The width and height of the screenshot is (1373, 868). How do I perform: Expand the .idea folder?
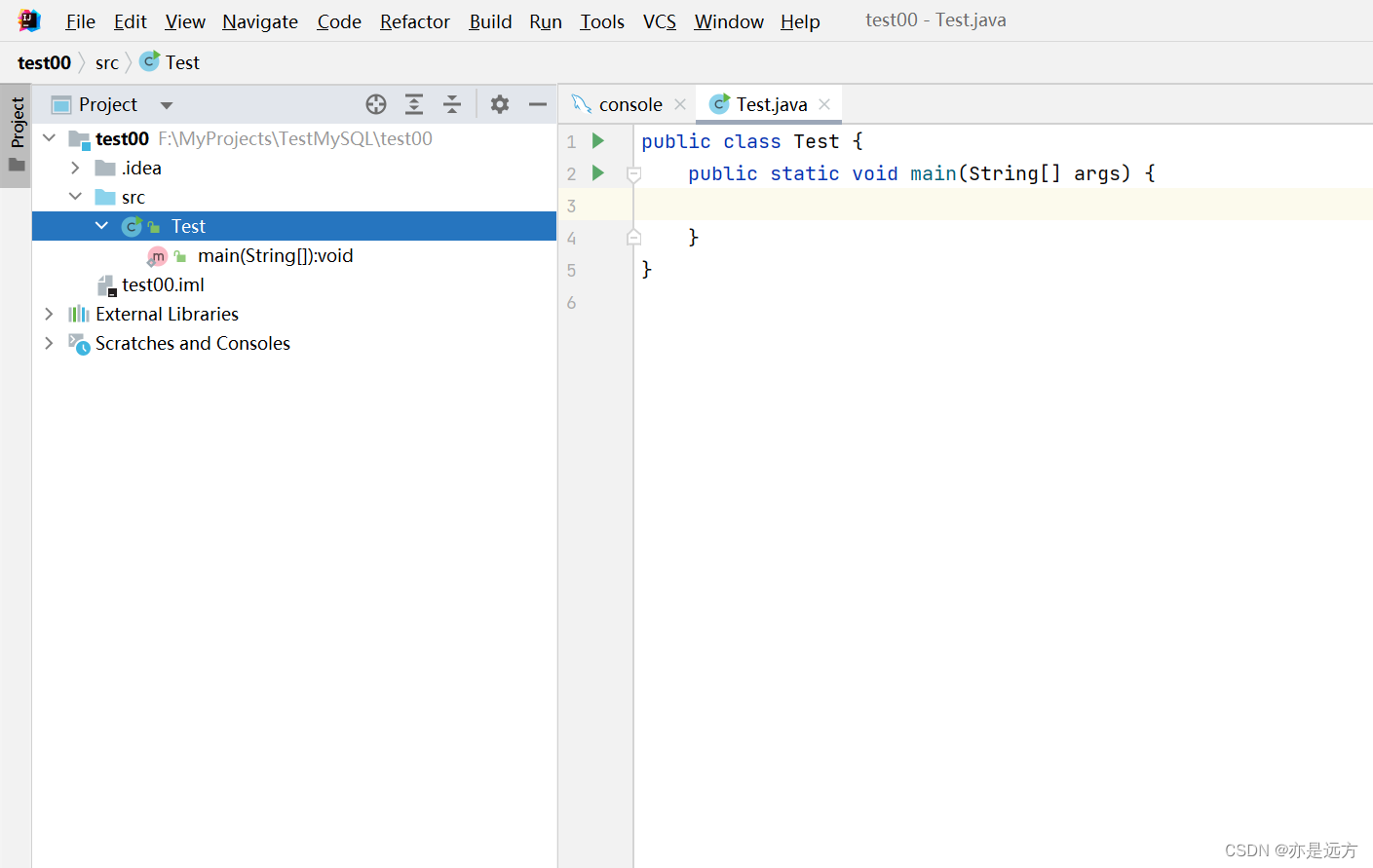pyautogui.click(x=75, y=168)
